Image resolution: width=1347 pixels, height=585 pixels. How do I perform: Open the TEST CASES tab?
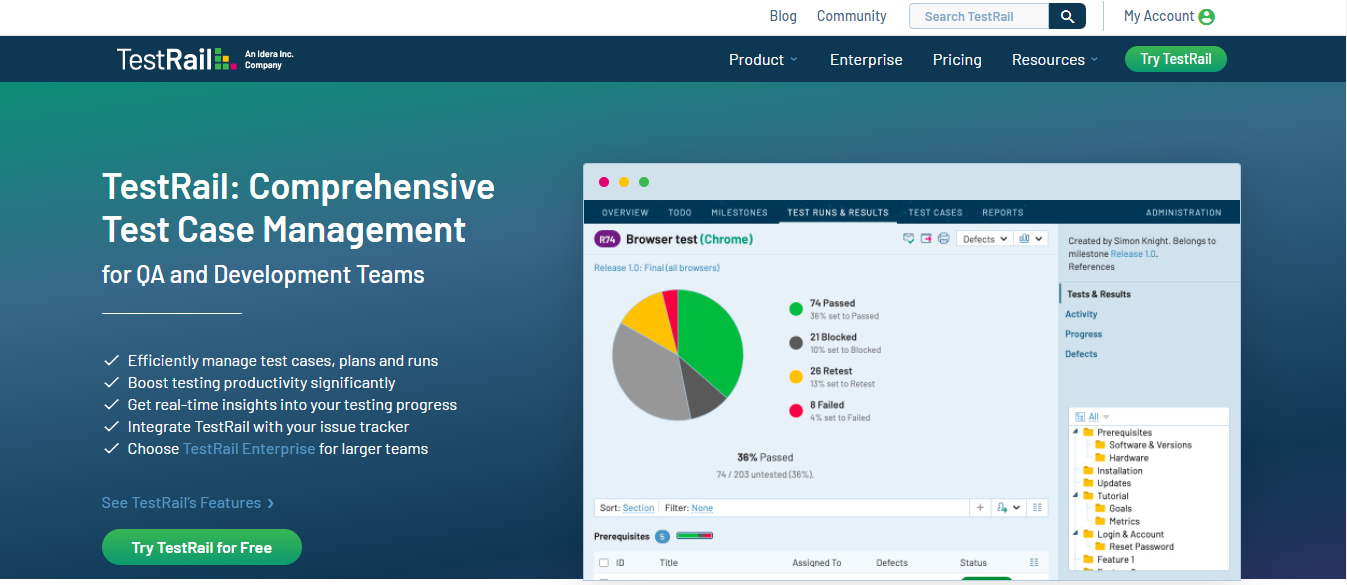pos(935,212)
